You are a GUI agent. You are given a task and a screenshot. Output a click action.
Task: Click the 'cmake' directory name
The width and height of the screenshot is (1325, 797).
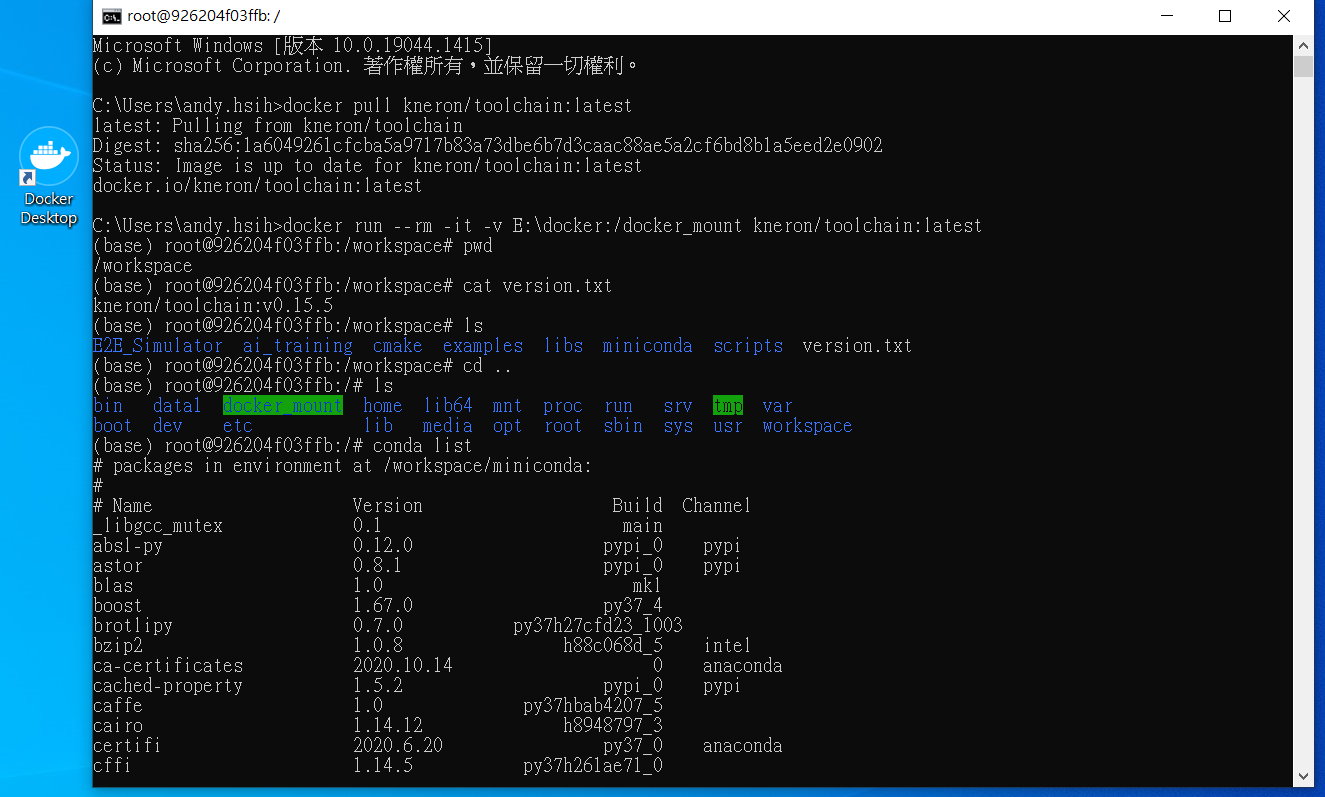[x=398, y=345]
